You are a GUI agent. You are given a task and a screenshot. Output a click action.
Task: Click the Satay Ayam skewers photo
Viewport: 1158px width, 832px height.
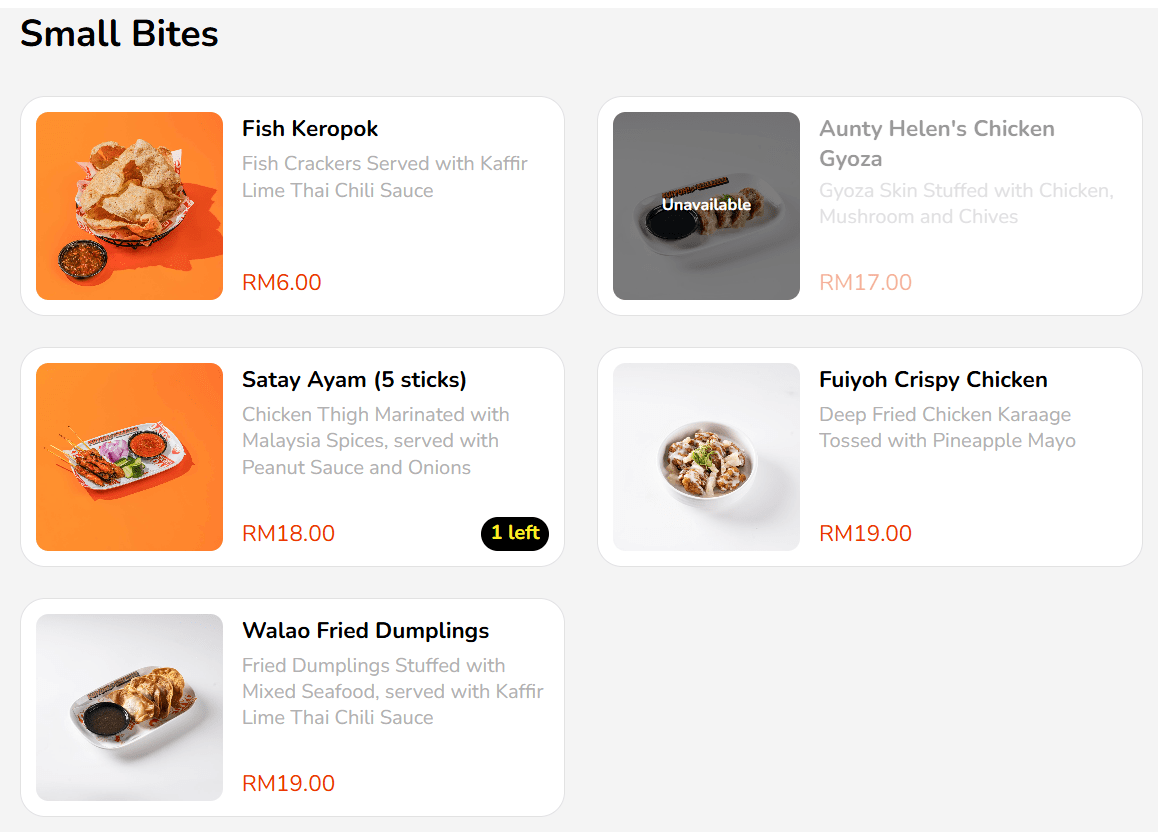129,457
